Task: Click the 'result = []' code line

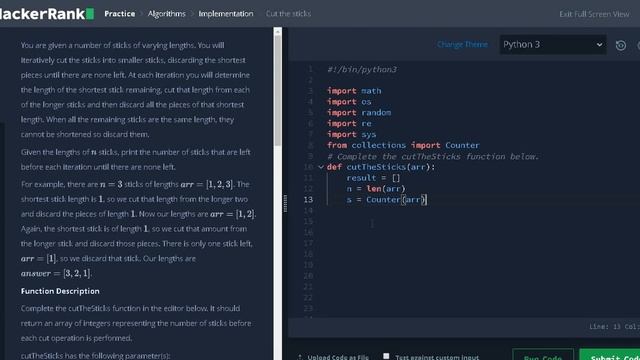Action: (373, 178)
